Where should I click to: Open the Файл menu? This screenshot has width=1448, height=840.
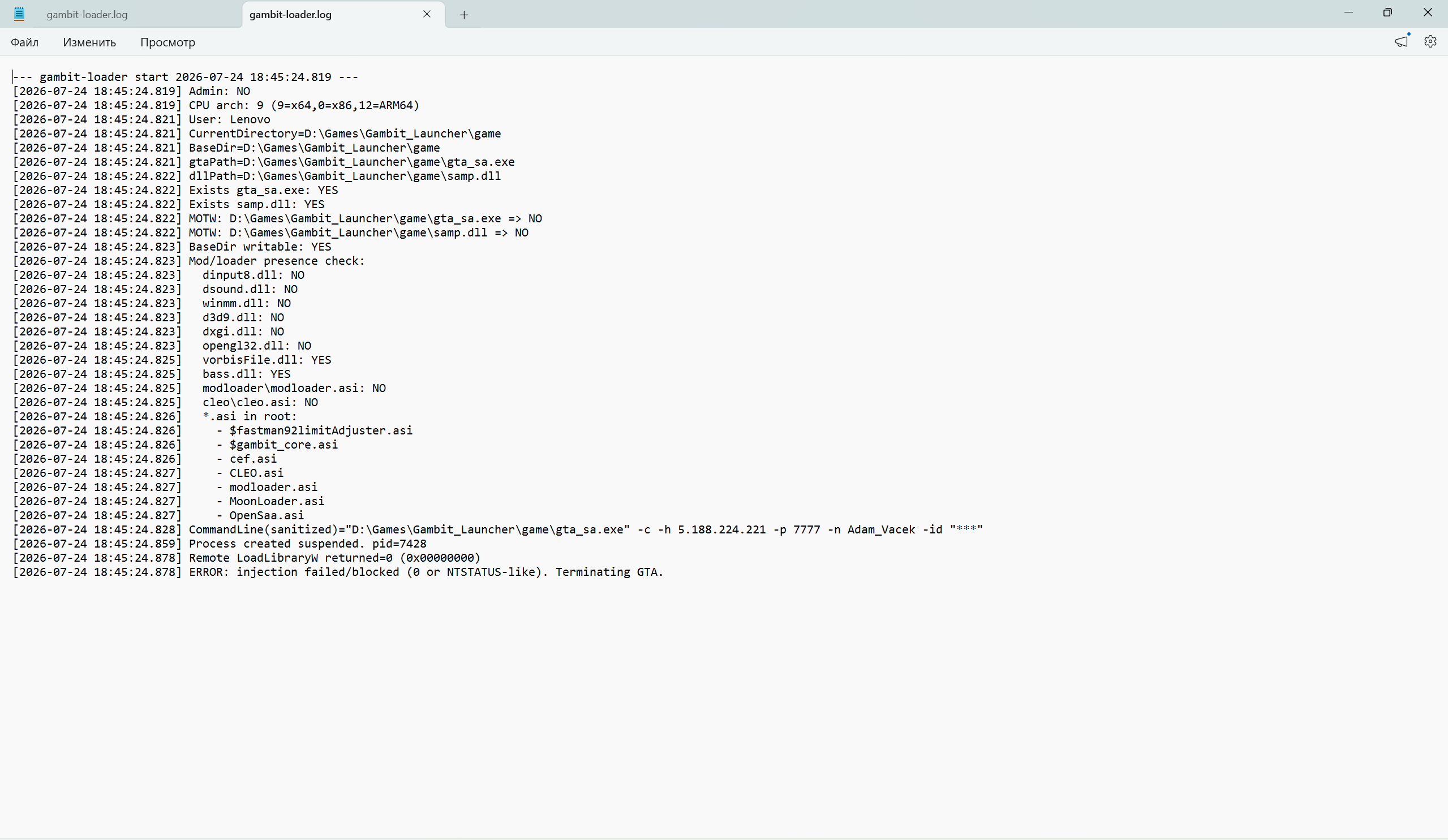(25, 42)
